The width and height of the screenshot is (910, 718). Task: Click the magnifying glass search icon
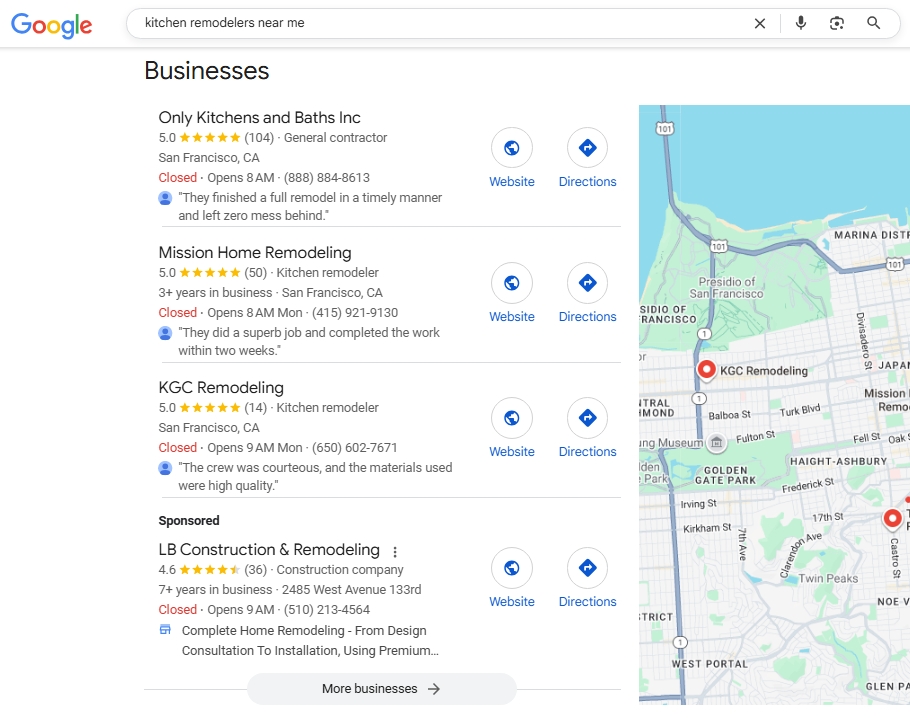click(873, 23)
